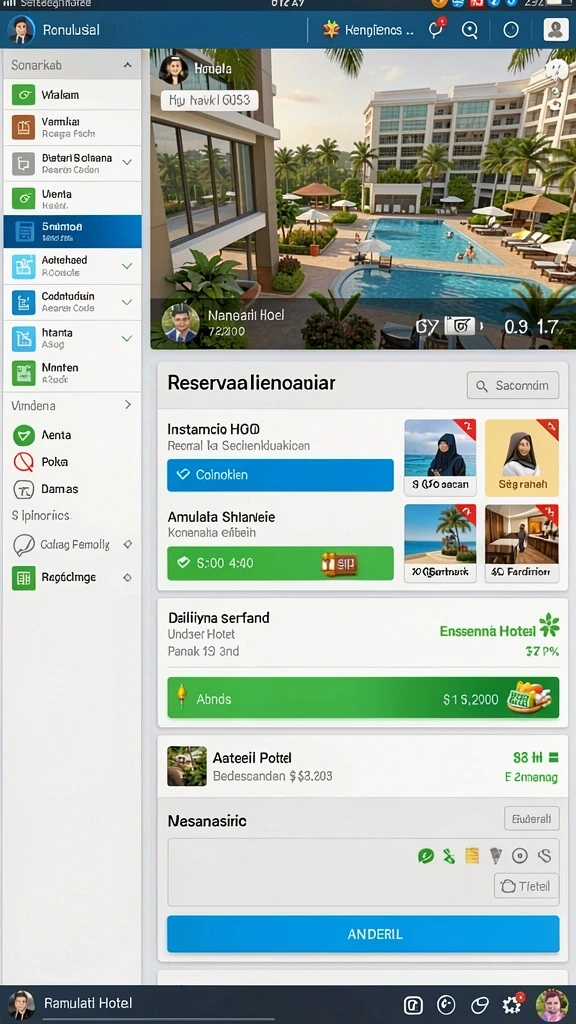Click the green Abnds $15,2000 bar
This screenshot has width=576, height=1024.
(x=363, y=698)
